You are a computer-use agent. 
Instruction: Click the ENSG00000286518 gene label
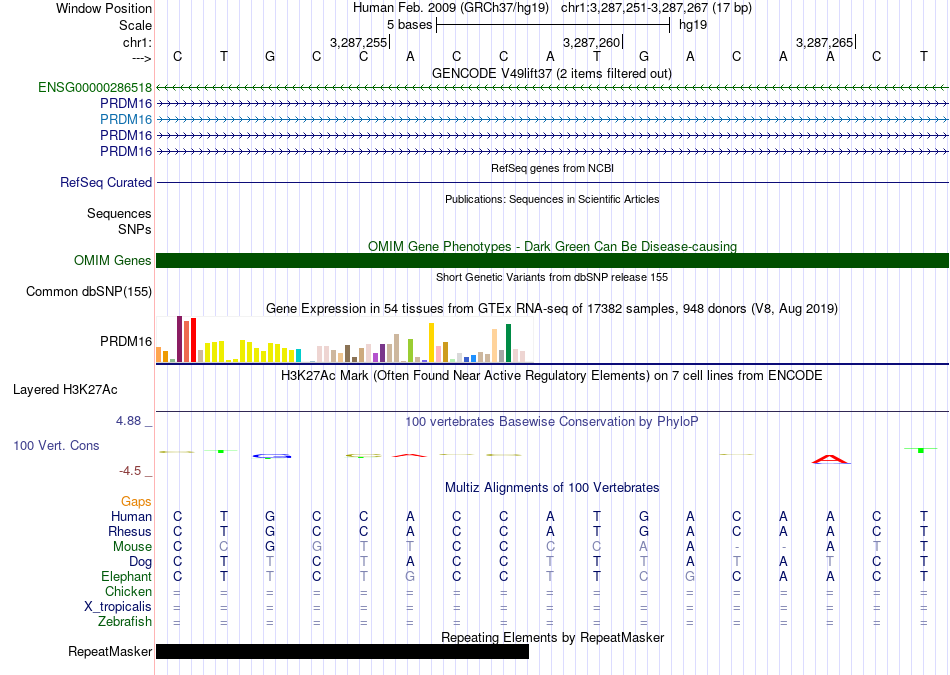click(95, 87)
